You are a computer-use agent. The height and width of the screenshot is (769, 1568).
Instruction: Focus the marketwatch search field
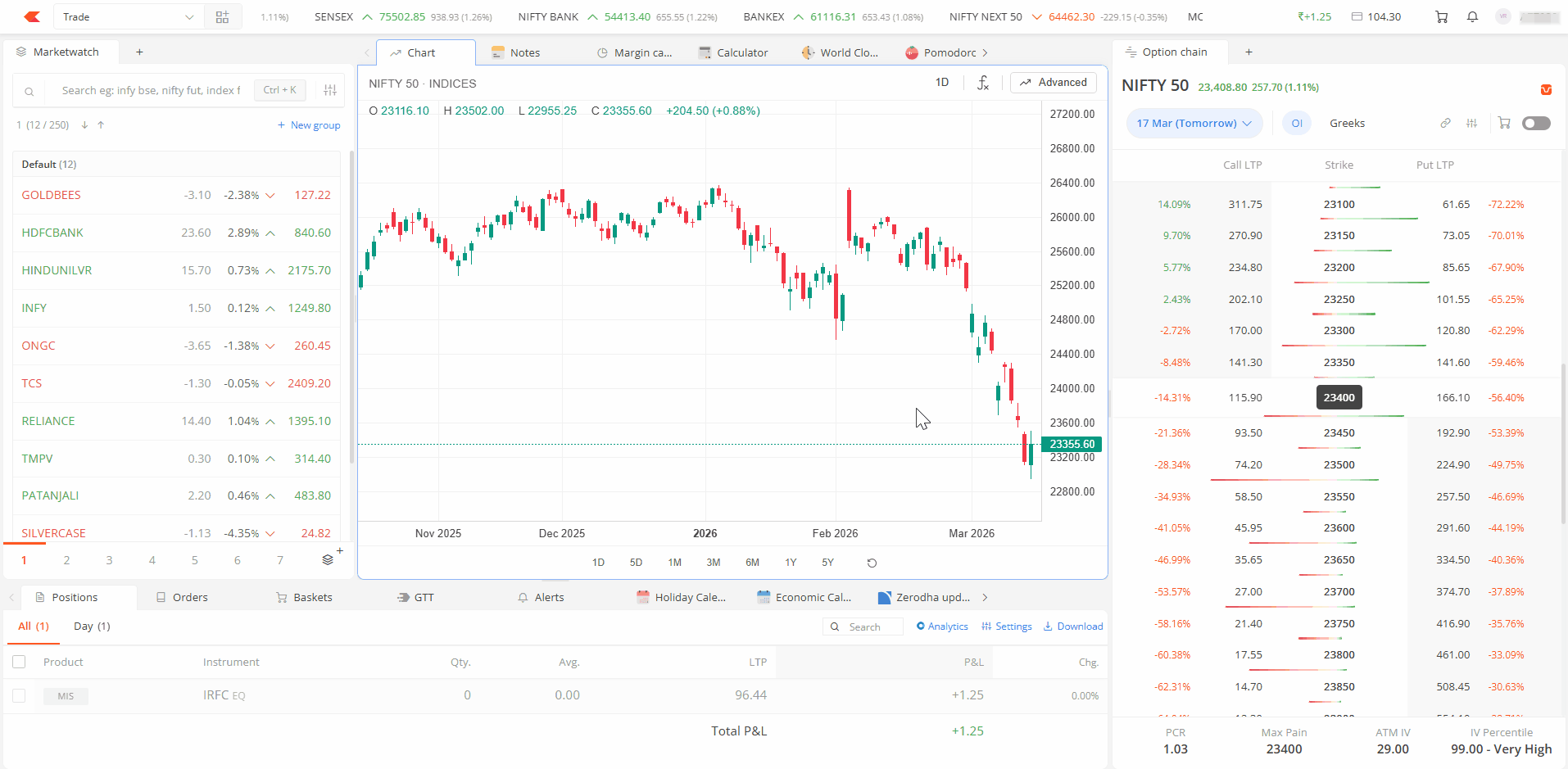click(152, 91)
